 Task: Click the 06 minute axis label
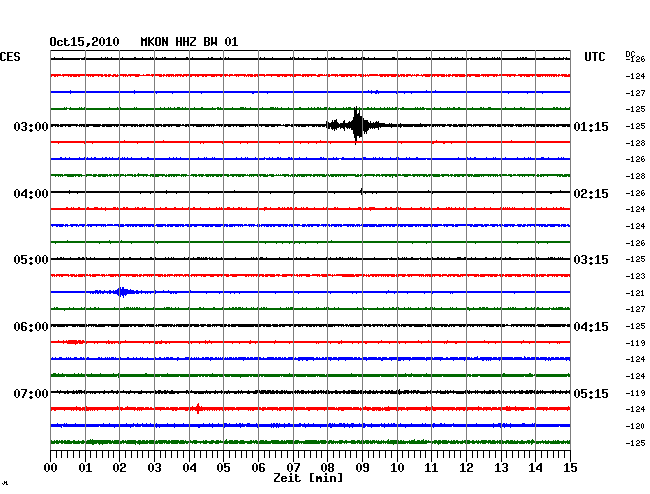point(258,468)
